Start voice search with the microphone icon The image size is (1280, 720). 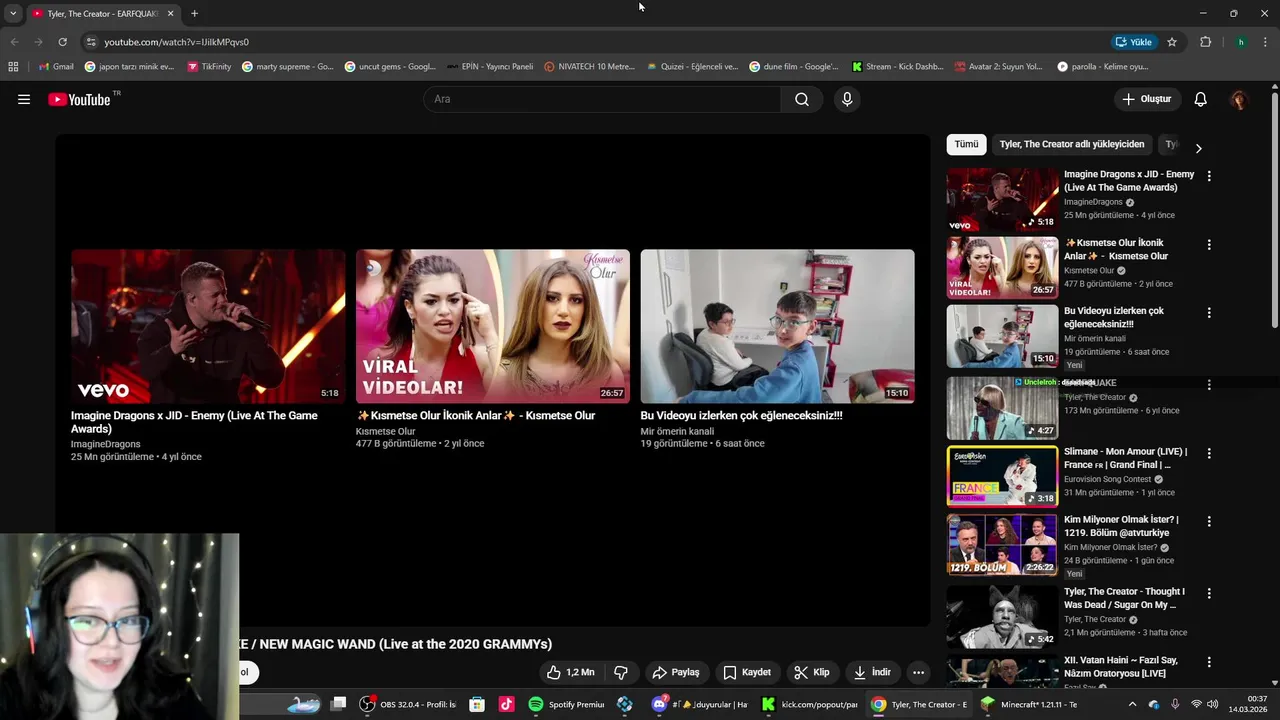pyautogui.click(x=847, y=99)
